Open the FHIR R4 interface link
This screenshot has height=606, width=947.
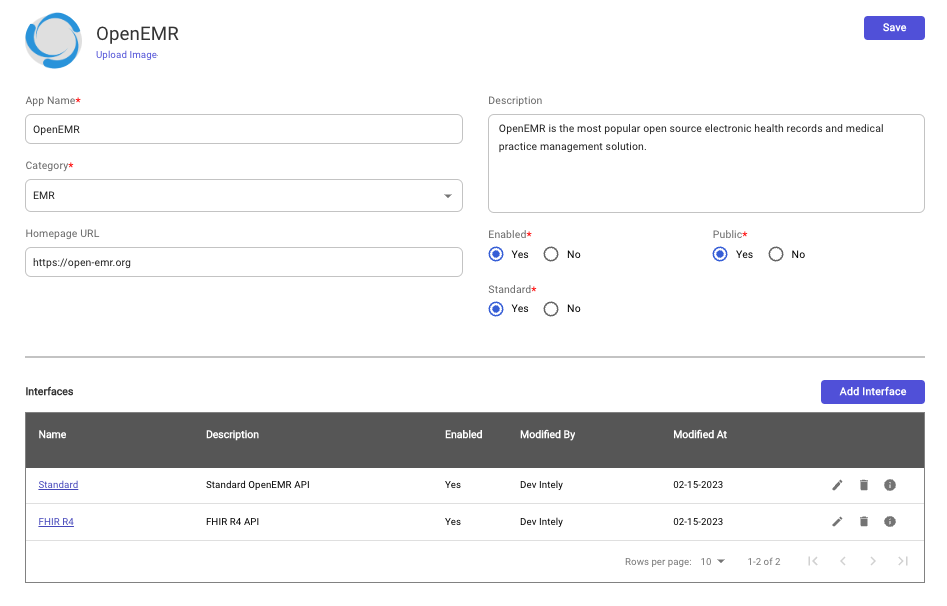coord(56,522)
